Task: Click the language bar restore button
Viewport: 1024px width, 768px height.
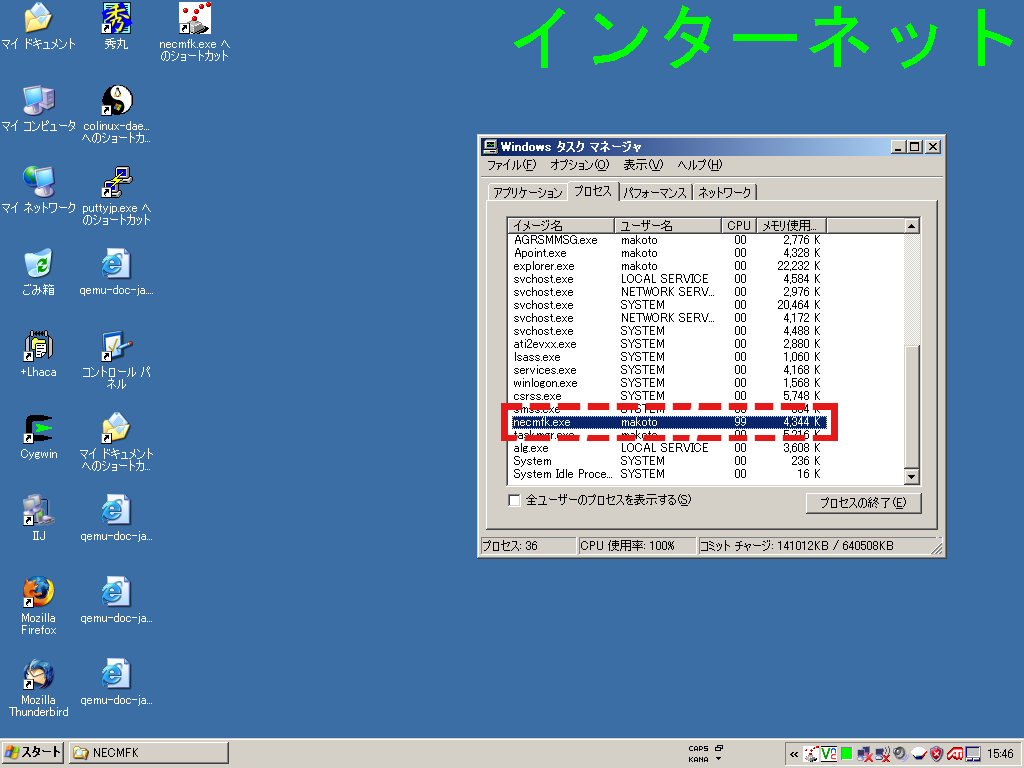Action: tap(718, 748)
